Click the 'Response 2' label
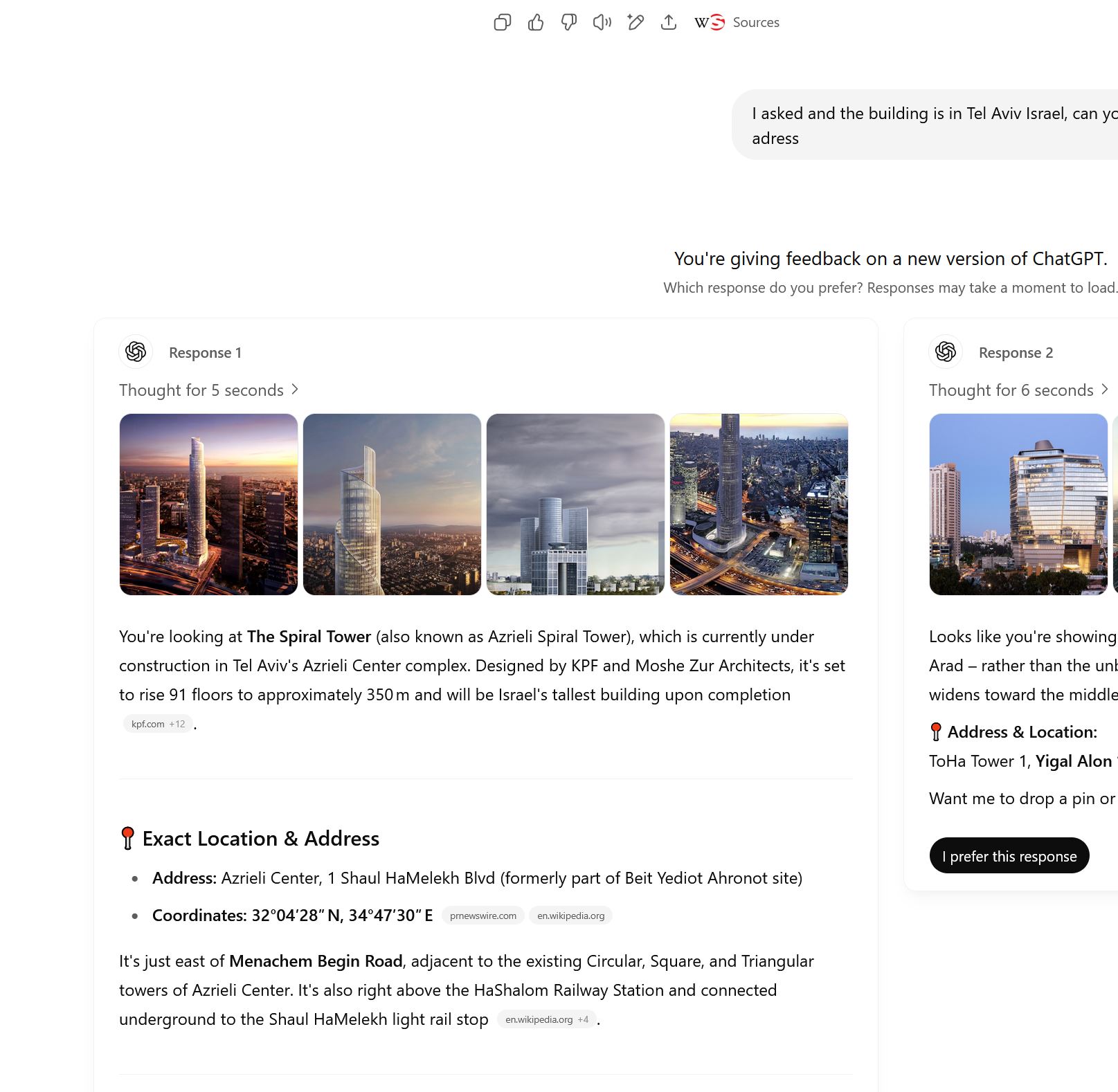The height and width of the screenshot is (1092, 1118). click(x=1016, y=353)
